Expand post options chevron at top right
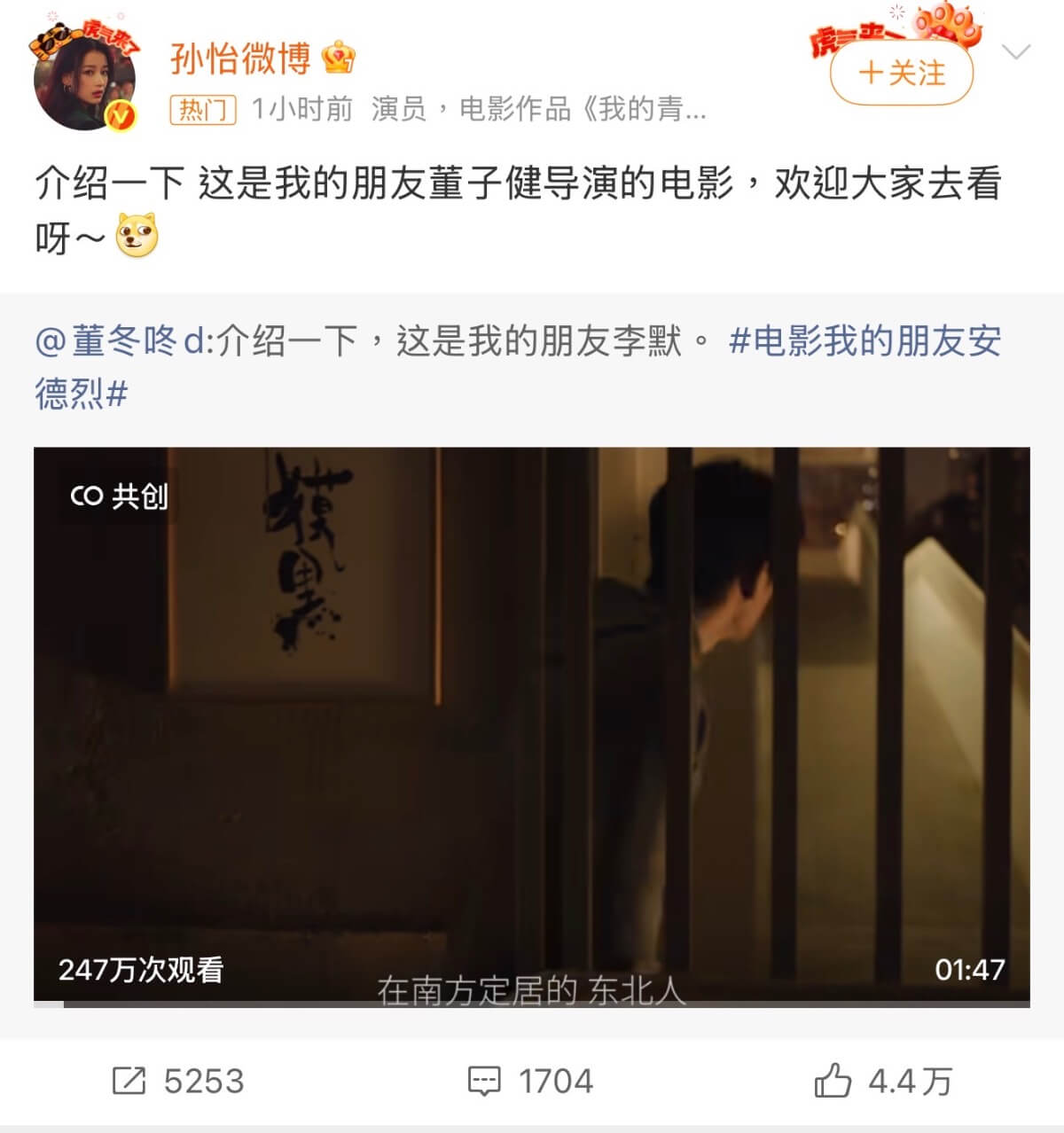This screenshot has width=1064, height=1133. click(1015, 51)
